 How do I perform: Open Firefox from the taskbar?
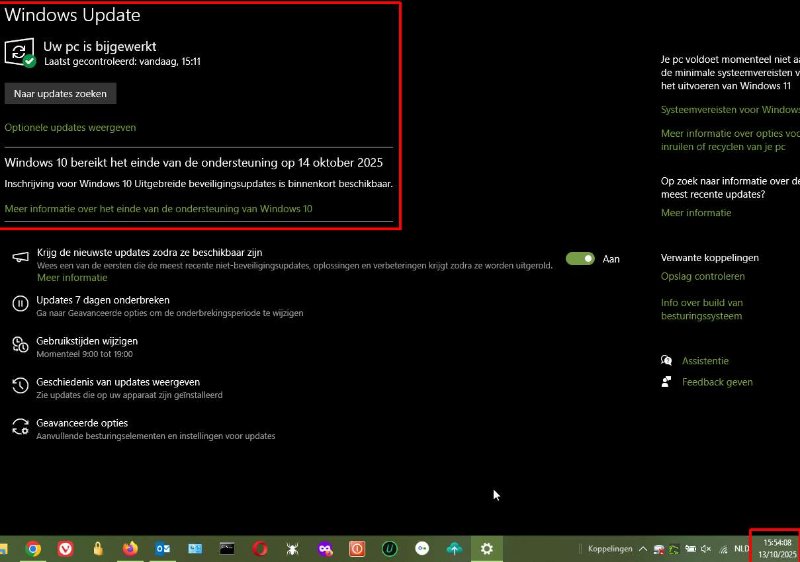point(130,549)
